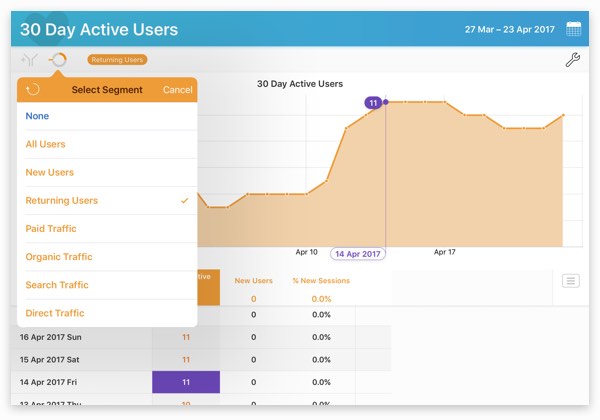The width and height of the screenshot is (600, 420).
Task: Click the Returning Users segment badge
Action: pos(118,60)
